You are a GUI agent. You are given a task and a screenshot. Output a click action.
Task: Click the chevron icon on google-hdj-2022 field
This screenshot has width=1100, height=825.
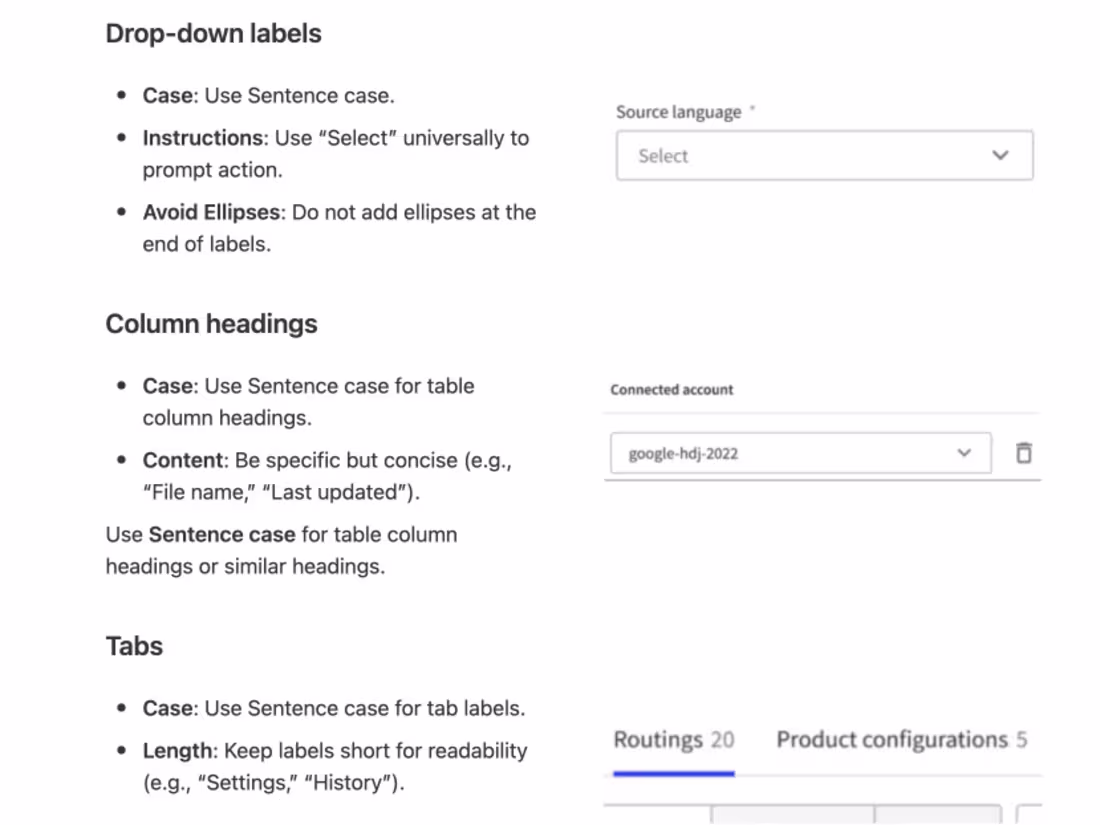point(964,452)
